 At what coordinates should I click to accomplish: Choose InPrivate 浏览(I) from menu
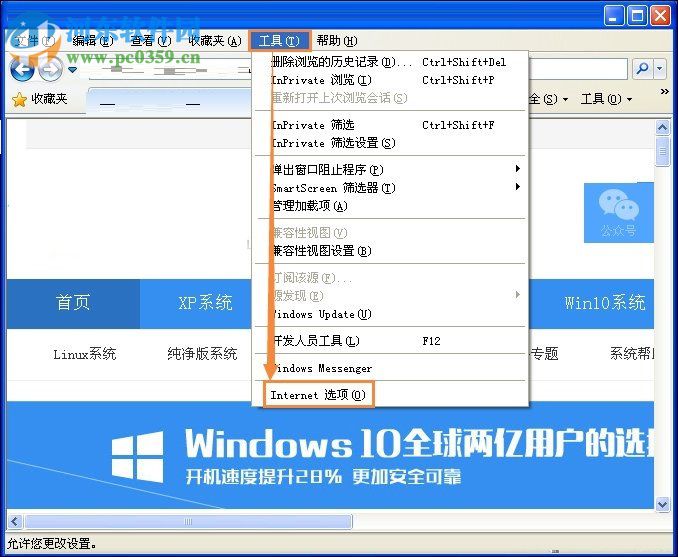click(x=390, y=80)
